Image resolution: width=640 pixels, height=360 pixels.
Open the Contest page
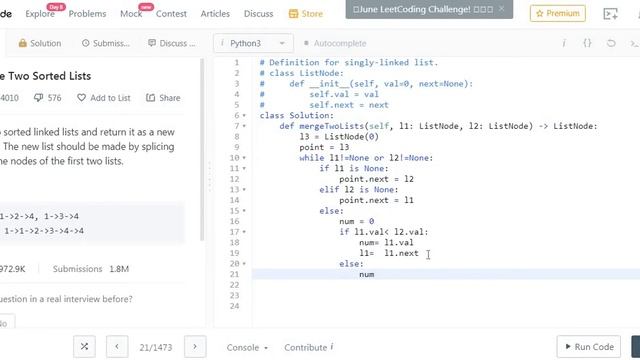pyautogui.click(x=171, y=14)
